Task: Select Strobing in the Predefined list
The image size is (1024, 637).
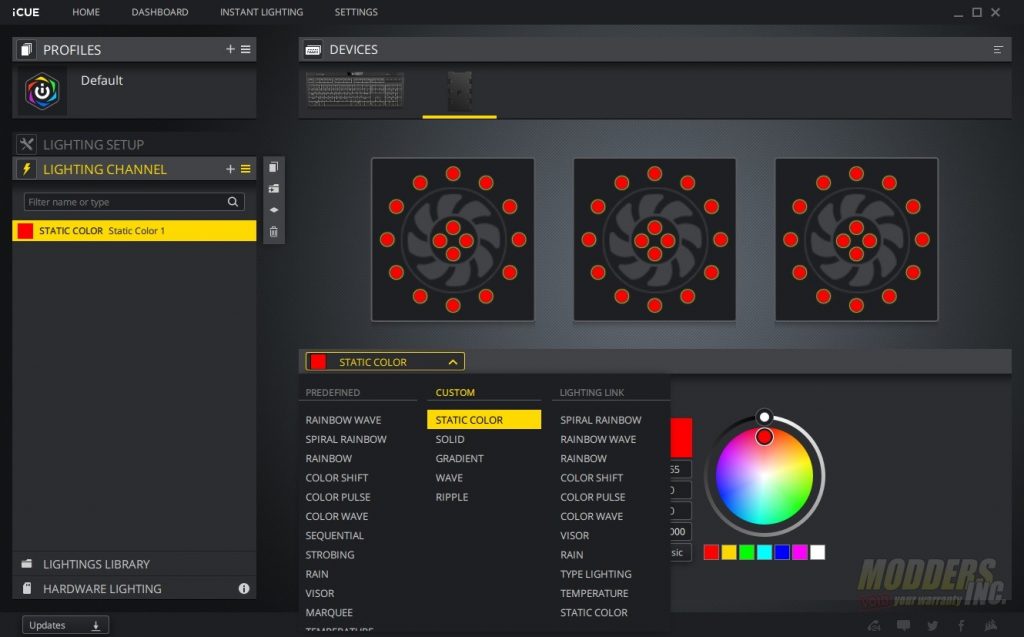Action: (x=330, y=555)
